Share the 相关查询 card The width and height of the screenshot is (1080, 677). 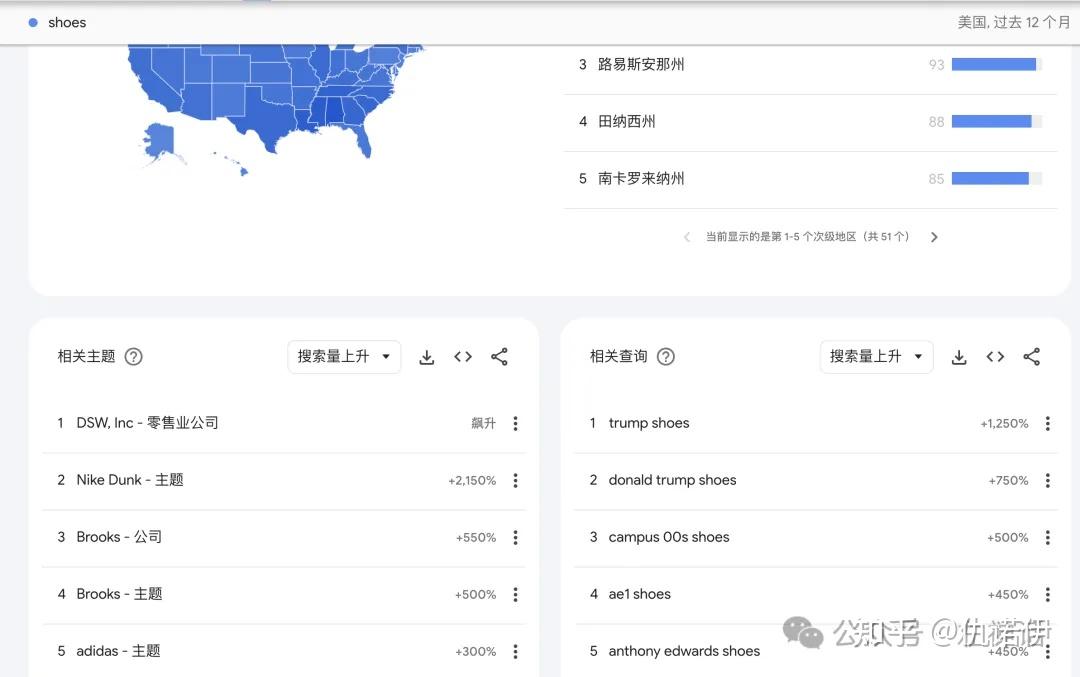click(x=1032, y=357)
